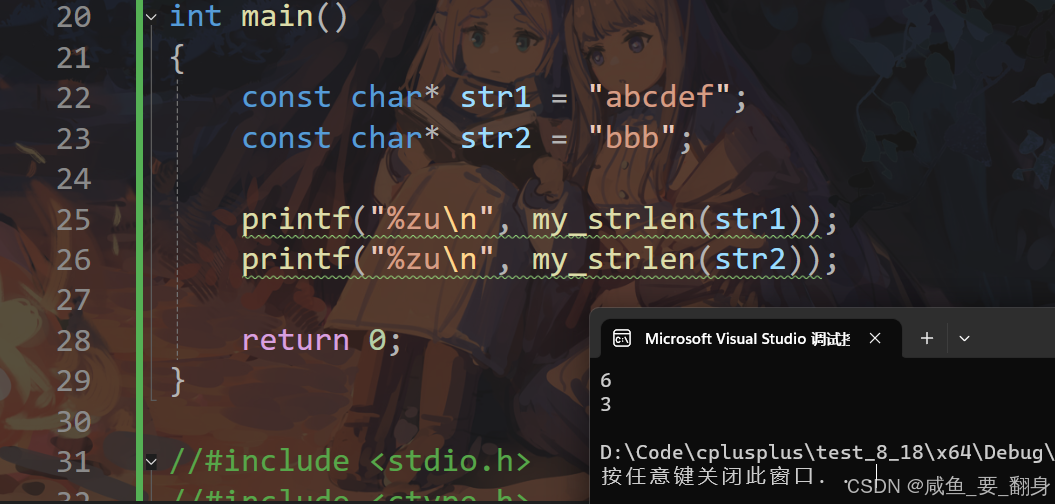This screenshot has width=1055, height=504.
Task: Click the str1 variable declaration on line 22
Action: point(496,98)
